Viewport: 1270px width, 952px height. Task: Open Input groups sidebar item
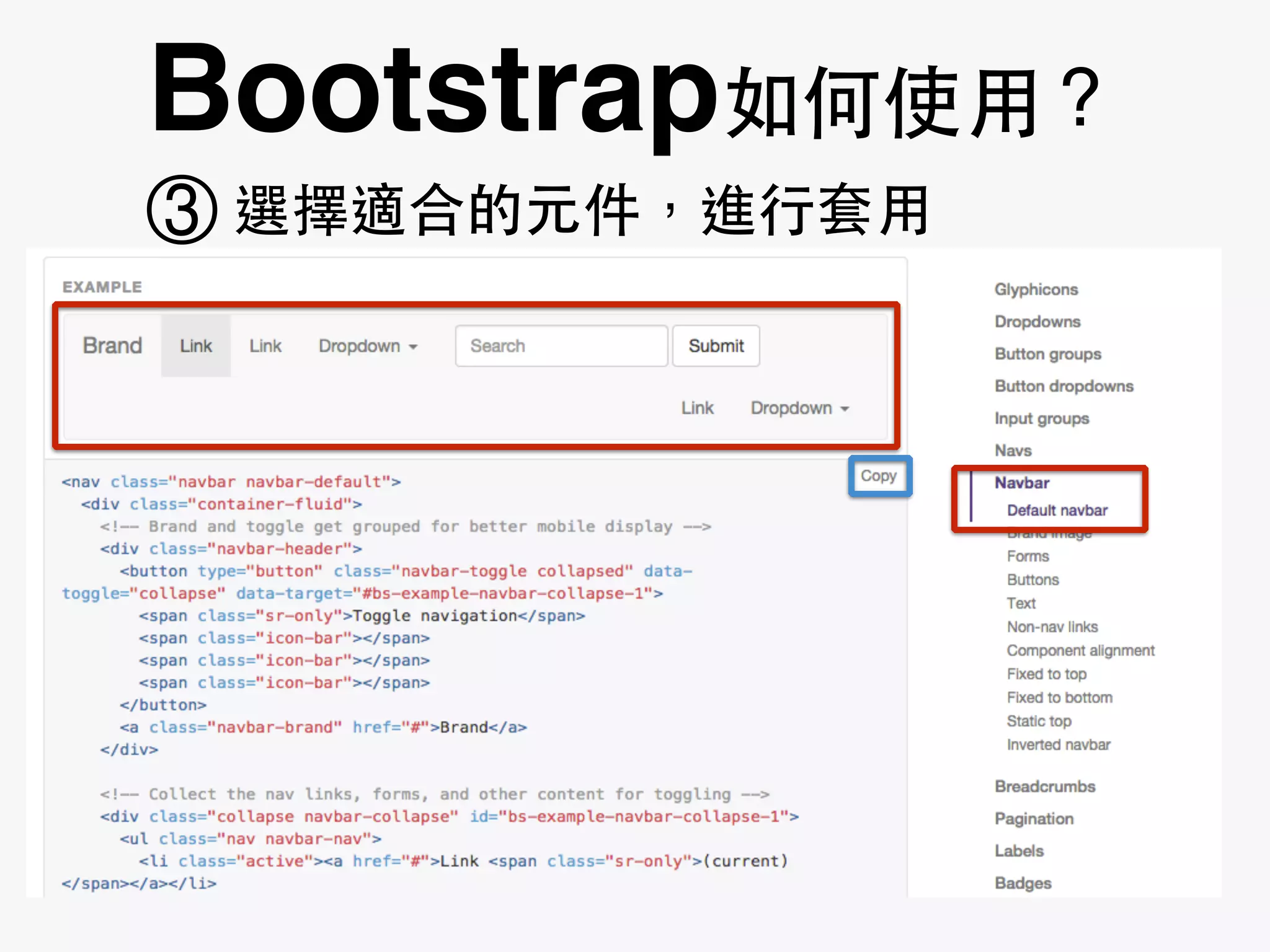point(1042,418)
